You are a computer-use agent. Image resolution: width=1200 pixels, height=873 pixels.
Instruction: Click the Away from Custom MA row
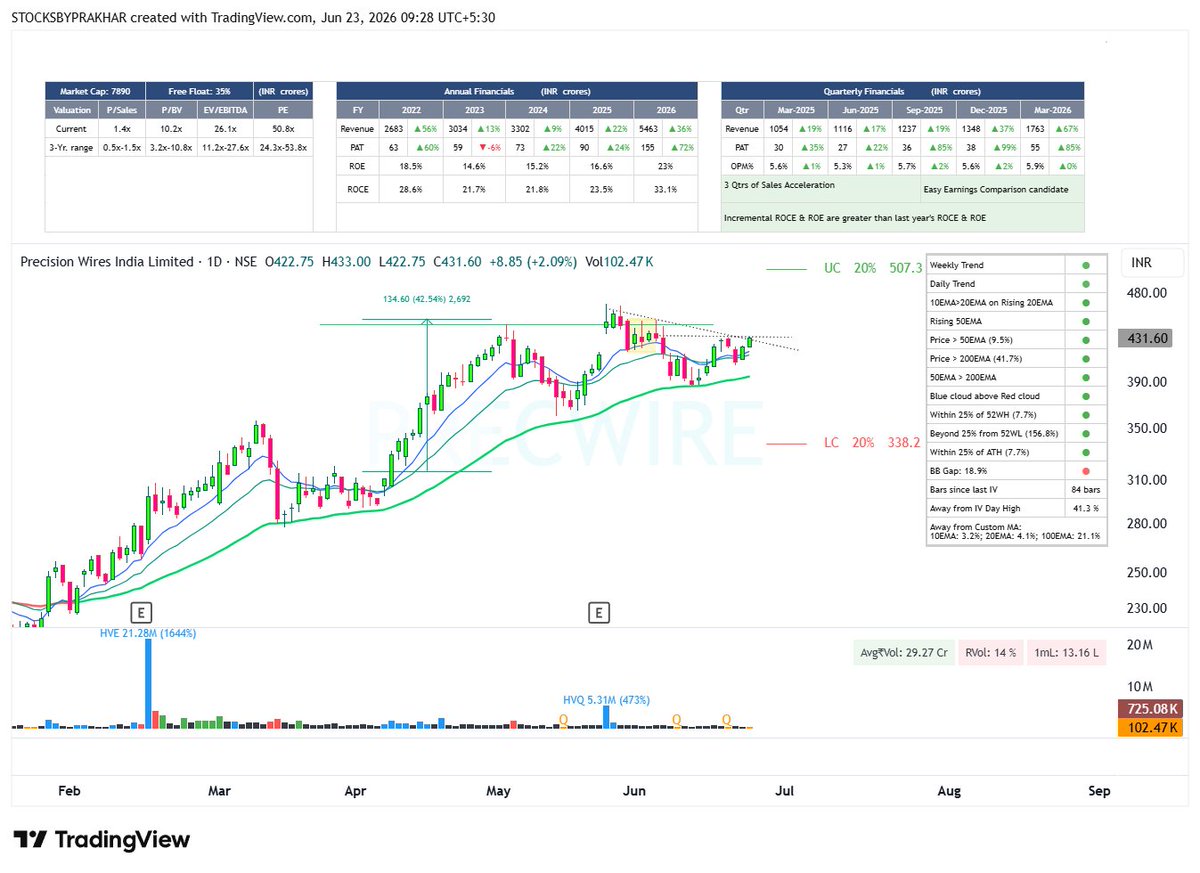[1016, 531]
